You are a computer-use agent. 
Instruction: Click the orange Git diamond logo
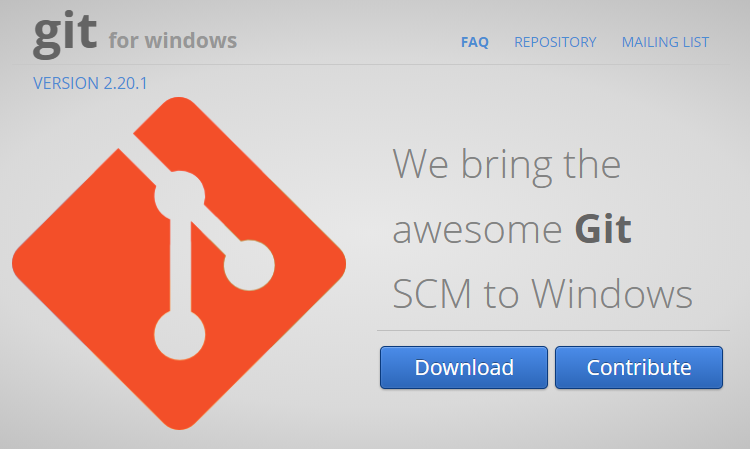point(178,263)
